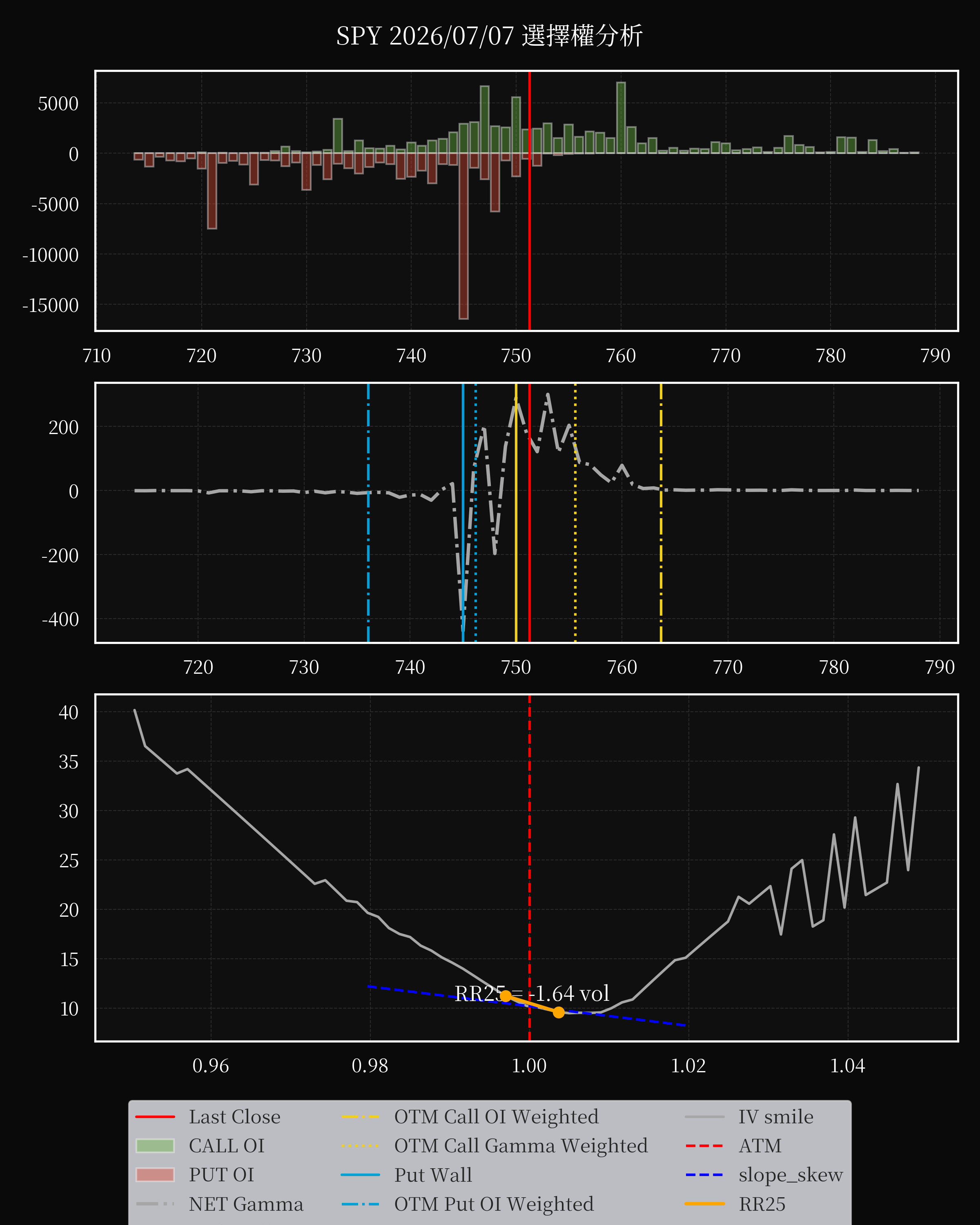Click the NET Gamma legend label
Image resolution: width=980 pixels, height=1225 pixels.
point(246,1204)
